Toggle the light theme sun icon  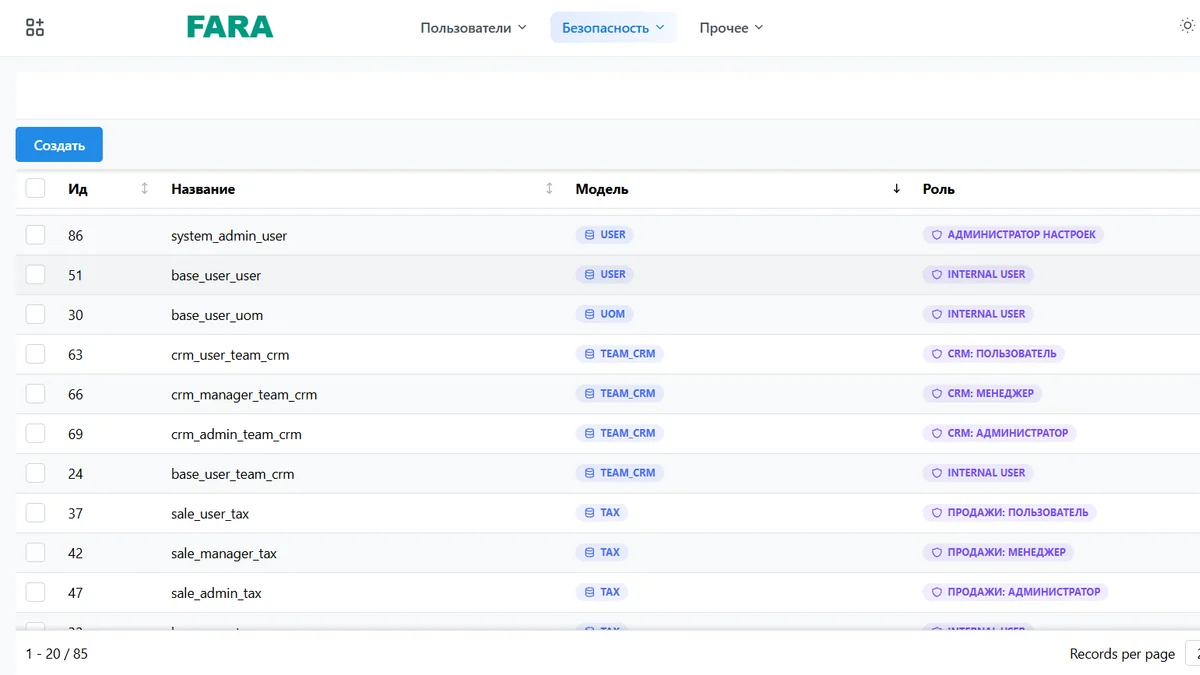pyautogui.click(x=1187, y=27)
